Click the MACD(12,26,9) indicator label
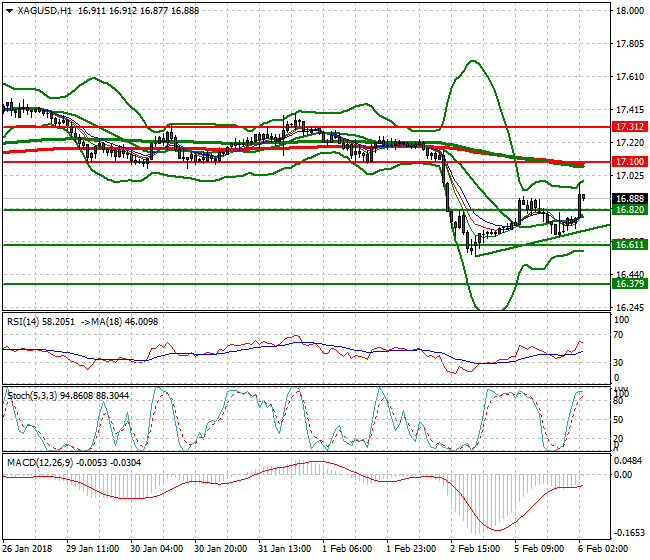 click(x=37, y=461)
